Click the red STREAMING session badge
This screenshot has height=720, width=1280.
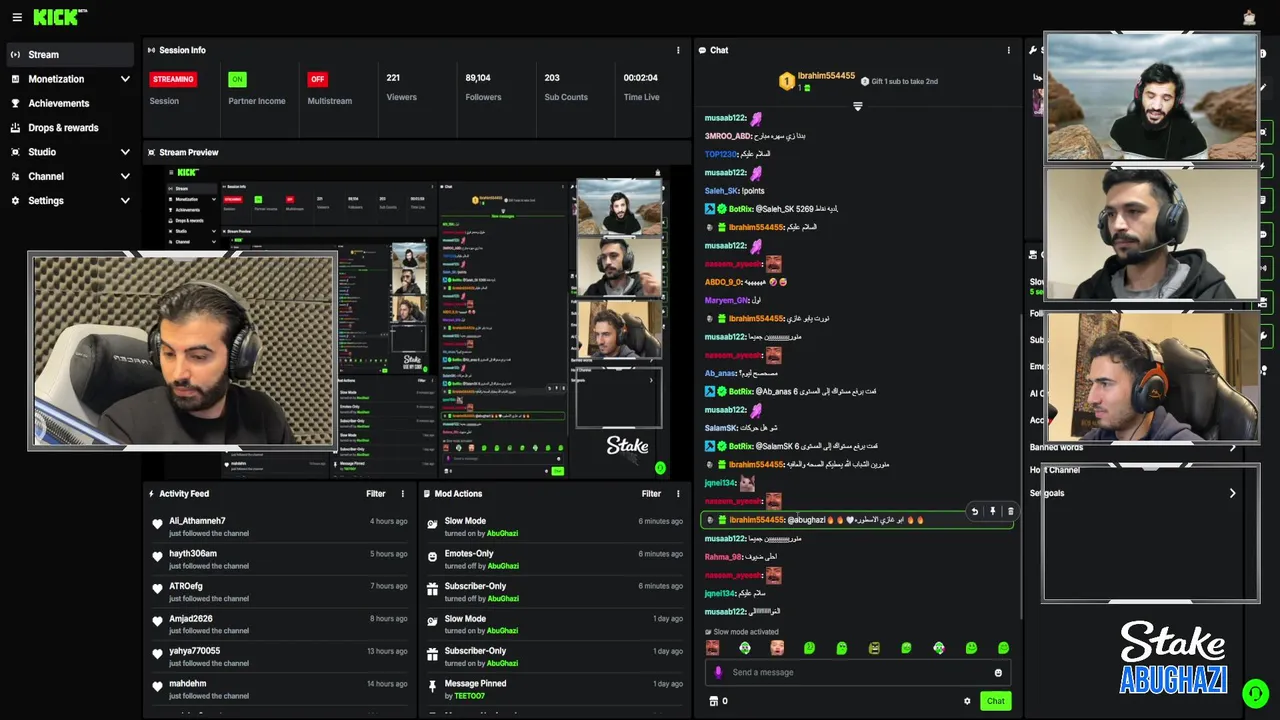coord(173,79)
